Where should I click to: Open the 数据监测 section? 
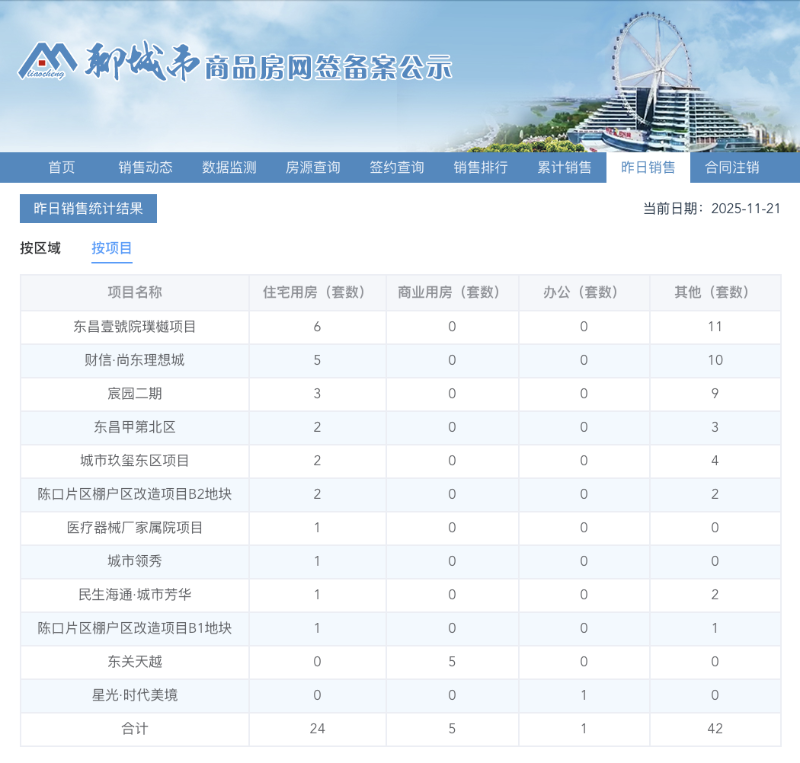229,167
